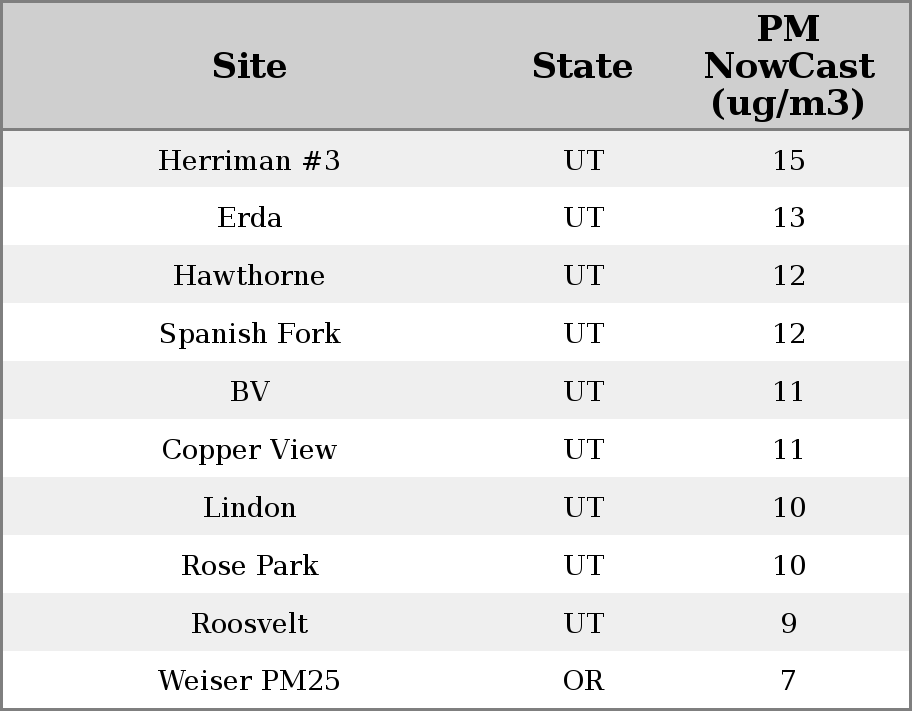Image resolution: width=912 pixels, height=711 pixels.
Task: Click the UT state cell for Roosvelt
Action: (x=583, y=623)
